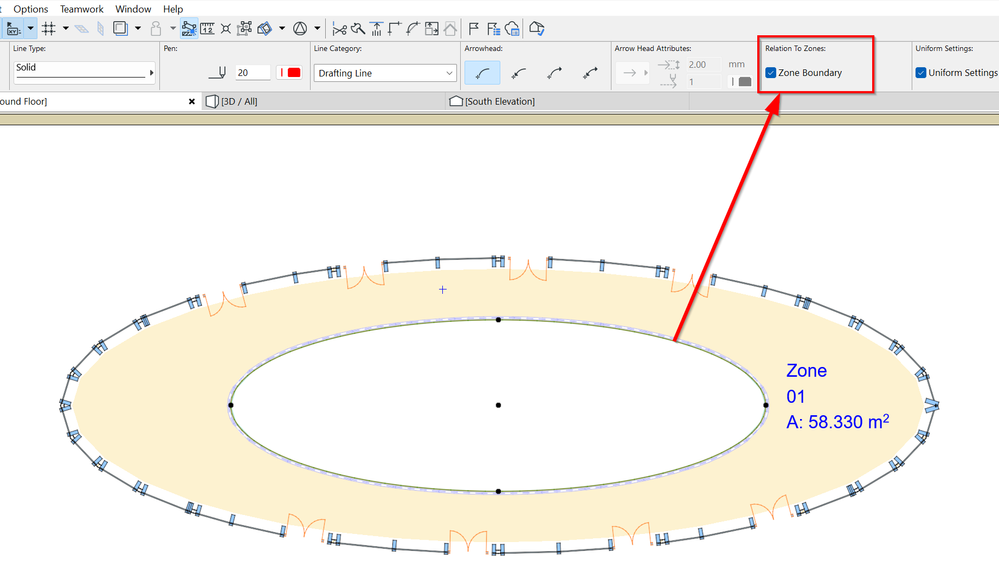Viewport: 999px width, 573px height.
Task: Open the Teamwork menu
Action: [x=82, y=9]
